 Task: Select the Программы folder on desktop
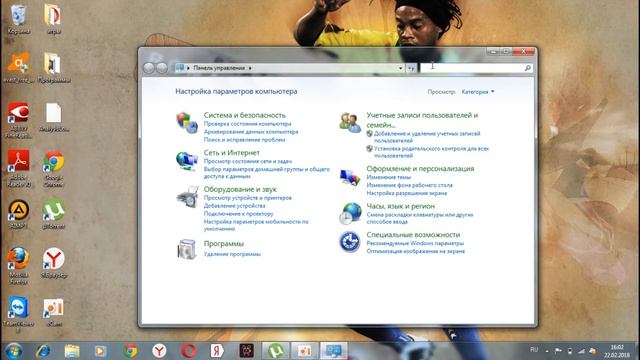pyautogui.click(x=53, y=67)
